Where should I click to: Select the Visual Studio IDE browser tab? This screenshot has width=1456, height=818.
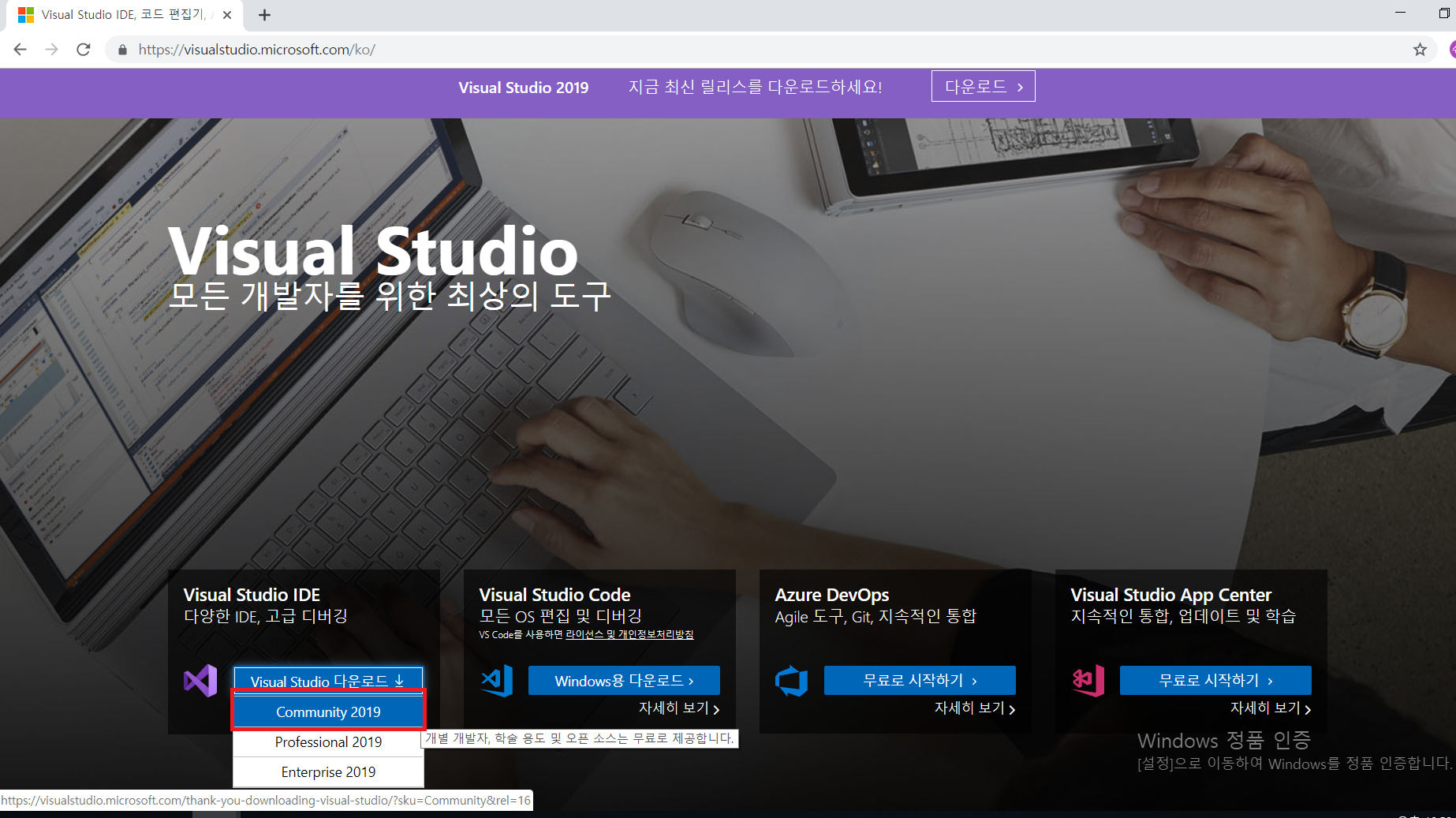click(x=126, y=15)
